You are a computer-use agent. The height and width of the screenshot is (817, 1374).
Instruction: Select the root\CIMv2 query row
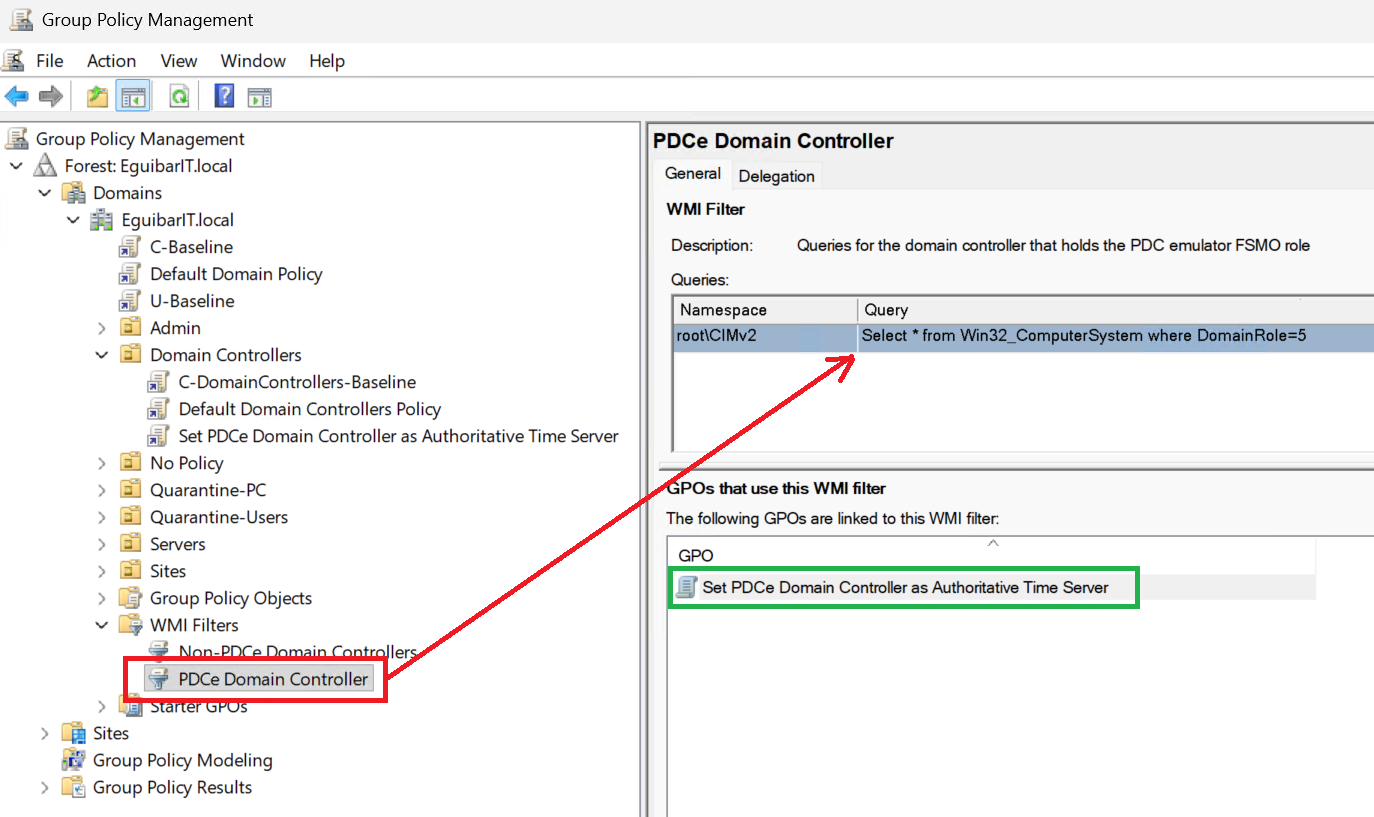(717, 336)
